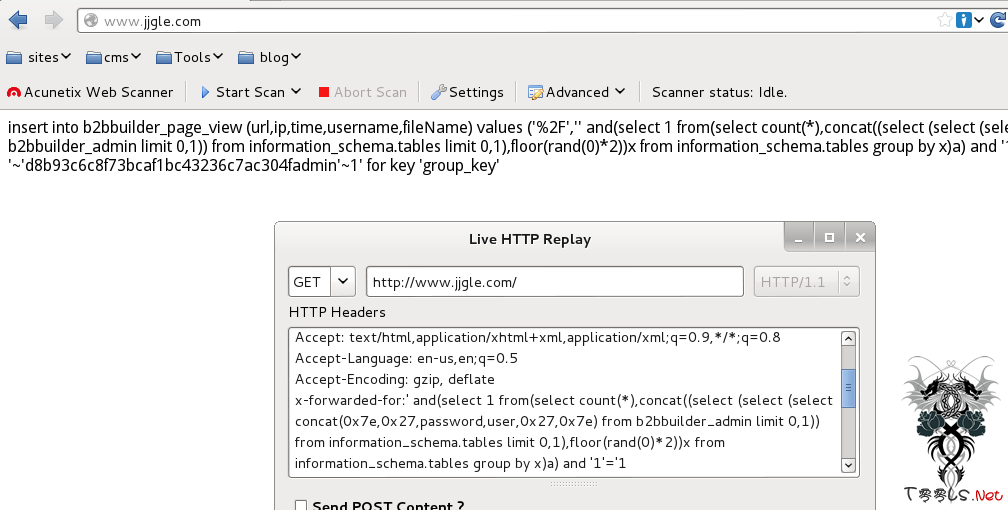Click the Accept: text/html header line
The height and width of the screenshot is (510, 1008).
(x=537, y=337)
